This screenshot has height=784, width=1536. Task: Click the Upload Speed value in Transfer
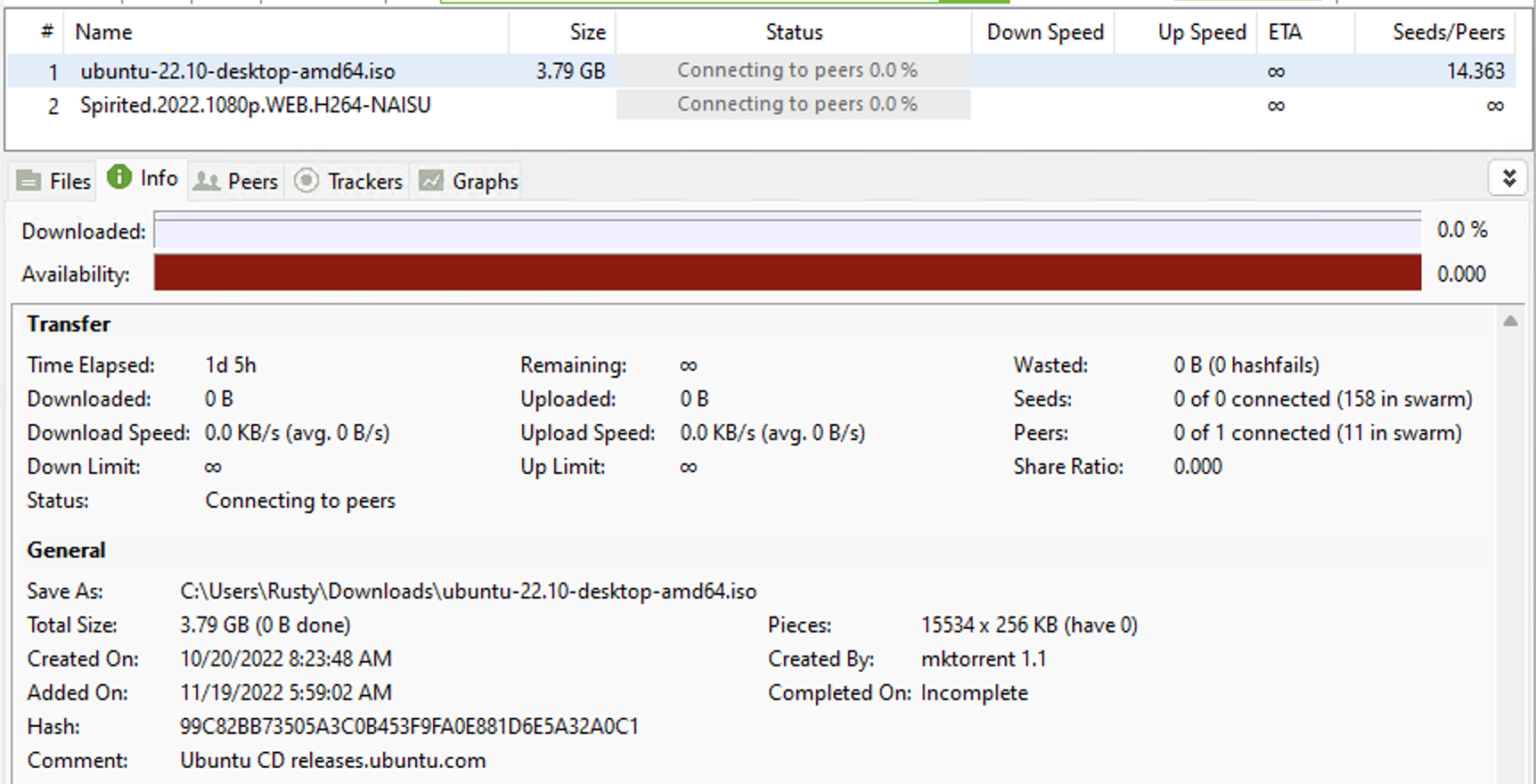pos(772,433)
